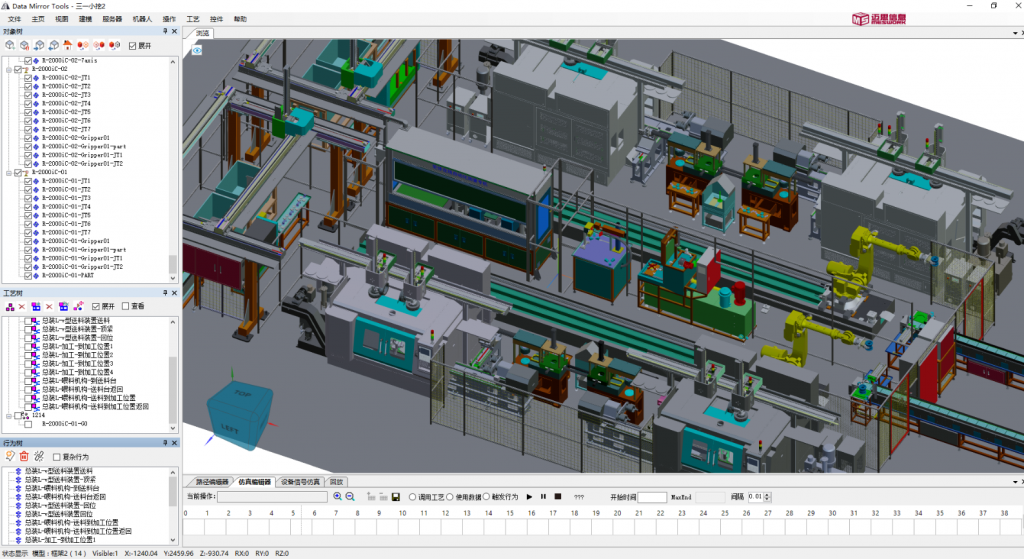
Task: Pin the 工艺树 panel
Action: click(165, 293)
